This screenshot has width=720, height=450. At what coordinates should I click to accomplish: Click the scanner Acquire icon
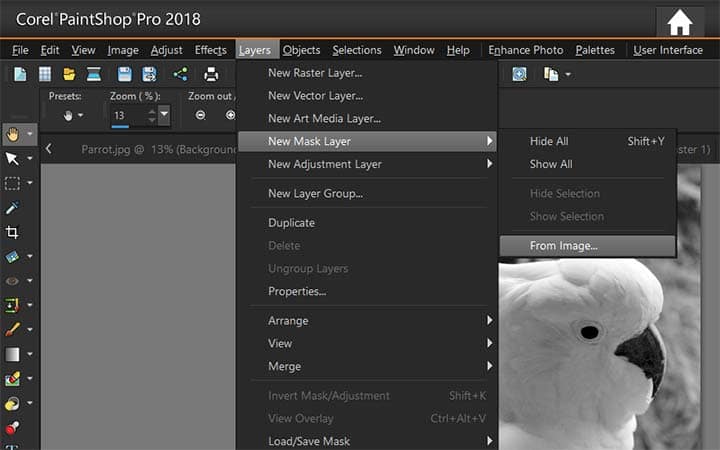pyautogui.click(x=94, y=74)
